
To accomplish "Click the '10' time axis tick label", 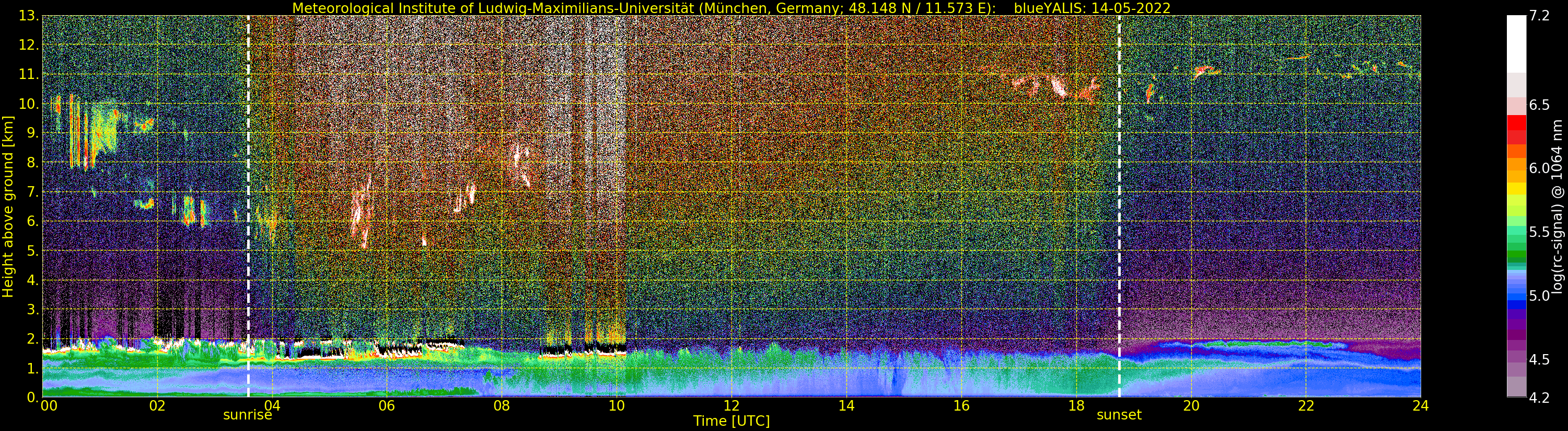I will tap(617, 405).
